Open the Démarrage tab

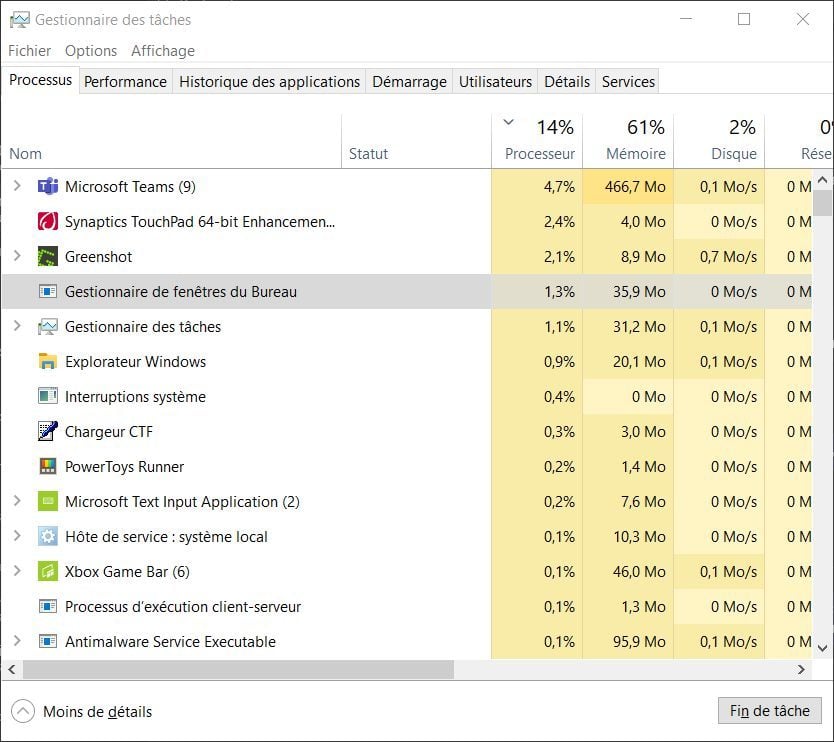tap(409, 82)
